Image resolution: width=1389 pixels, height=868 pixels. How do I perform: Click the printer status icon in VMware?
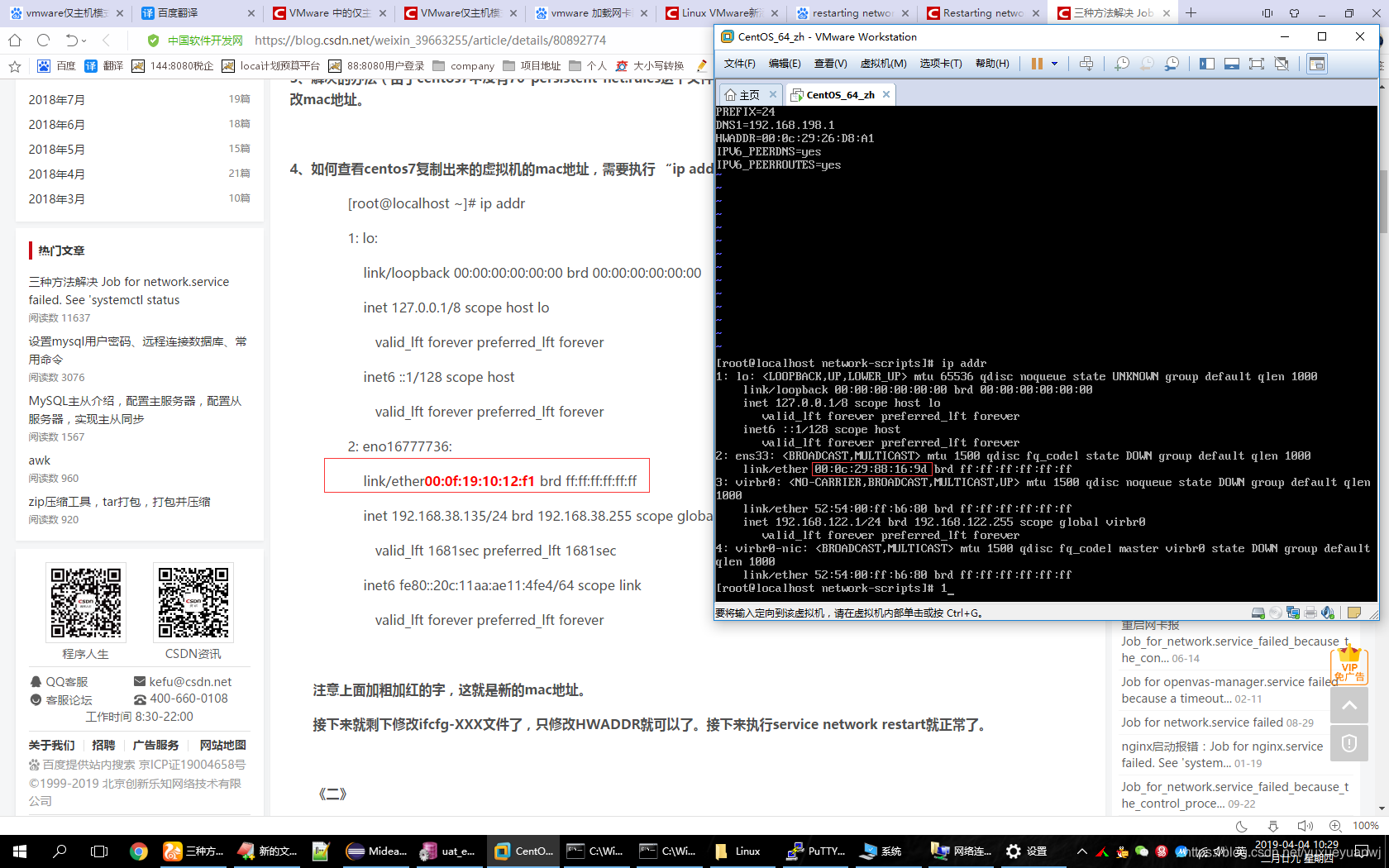coord(1310,613)
